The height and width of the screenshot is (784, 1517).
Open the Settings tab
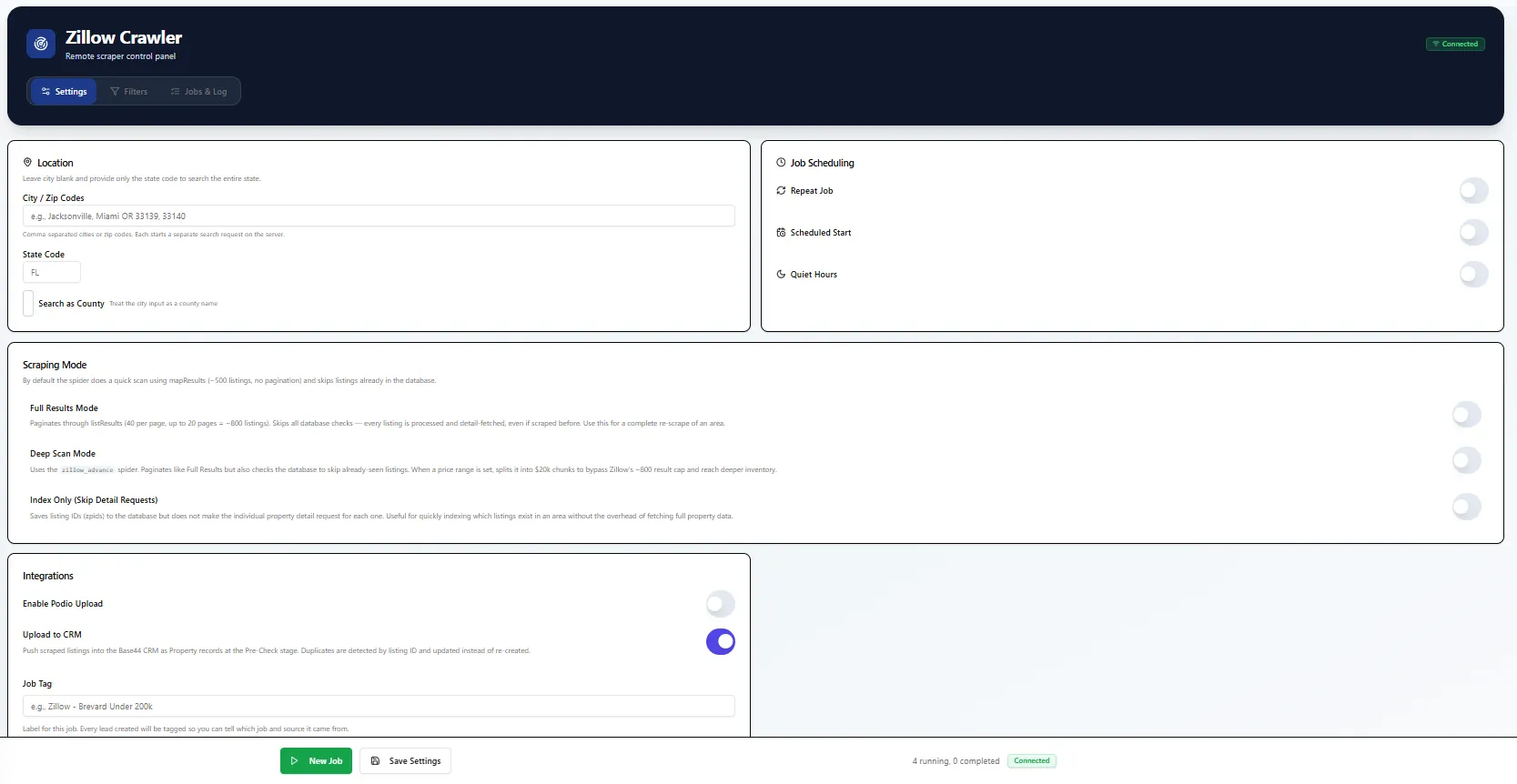coord(64,92)
